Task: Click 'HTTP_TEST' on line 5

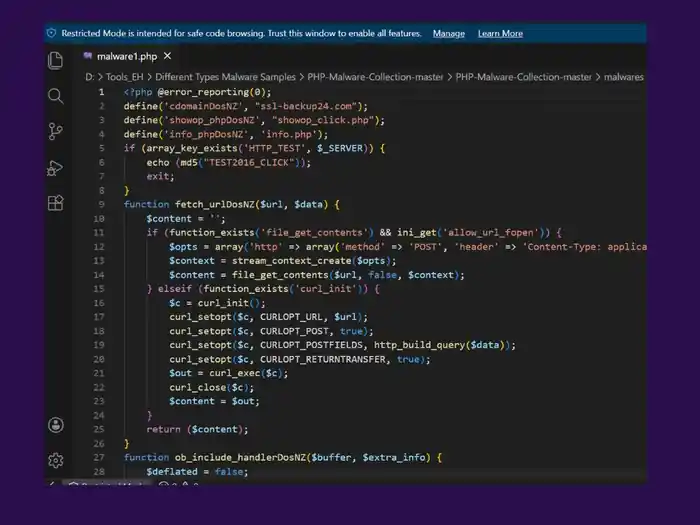Action: 275,148
